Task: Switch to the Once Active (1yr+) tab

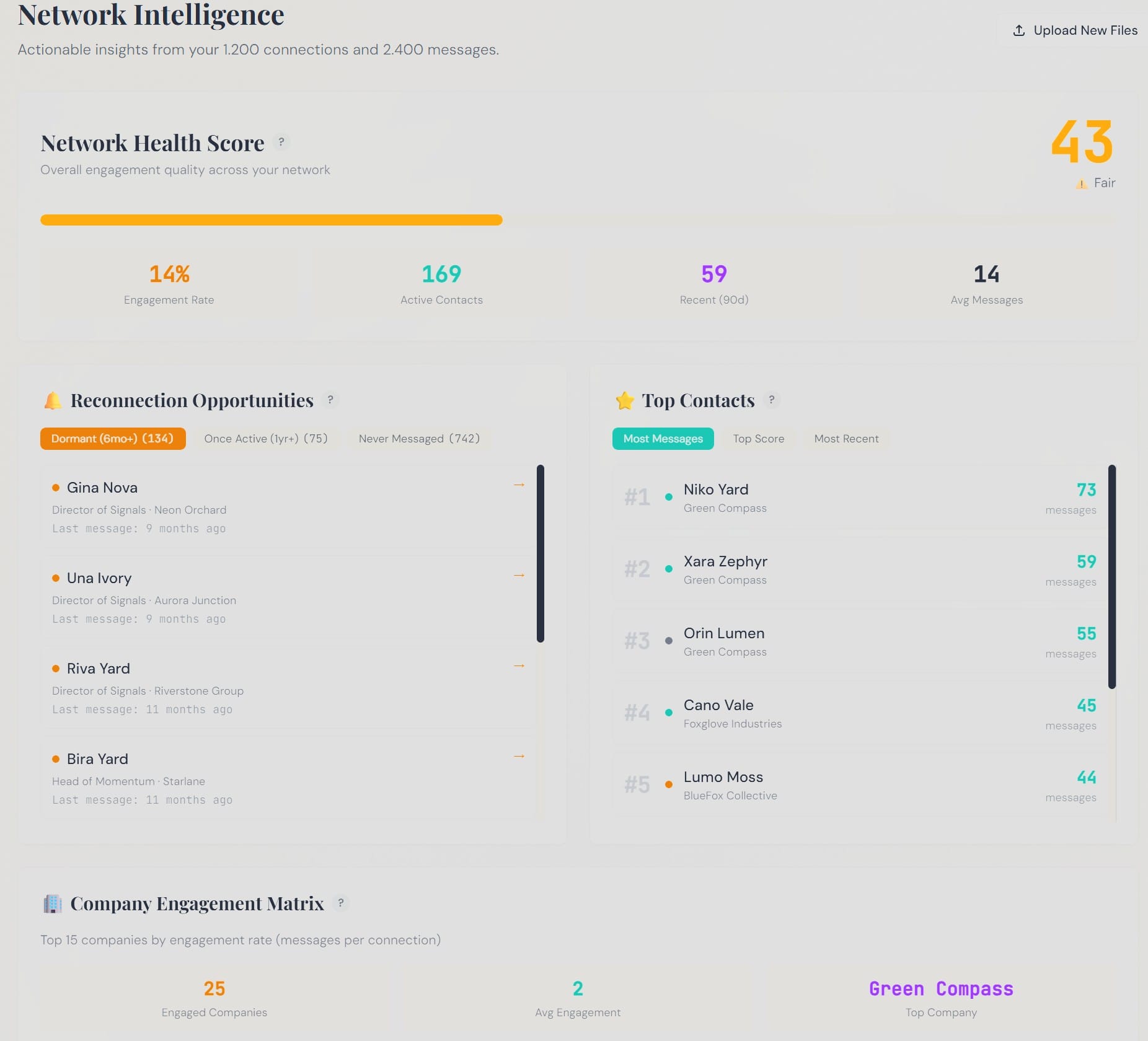Action: (266, 439)
